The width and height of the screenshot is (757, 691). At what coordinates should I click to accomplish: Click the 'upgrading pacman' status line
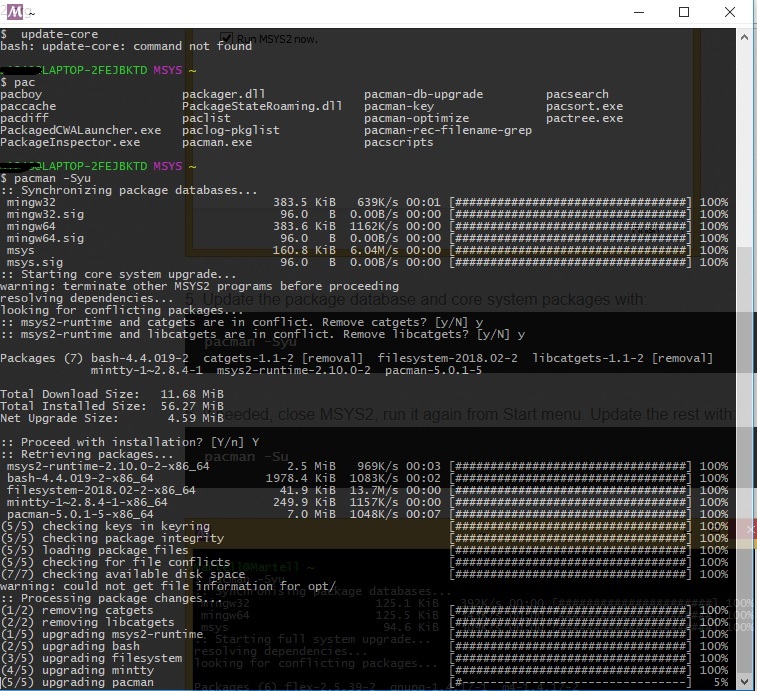point(92,683)
